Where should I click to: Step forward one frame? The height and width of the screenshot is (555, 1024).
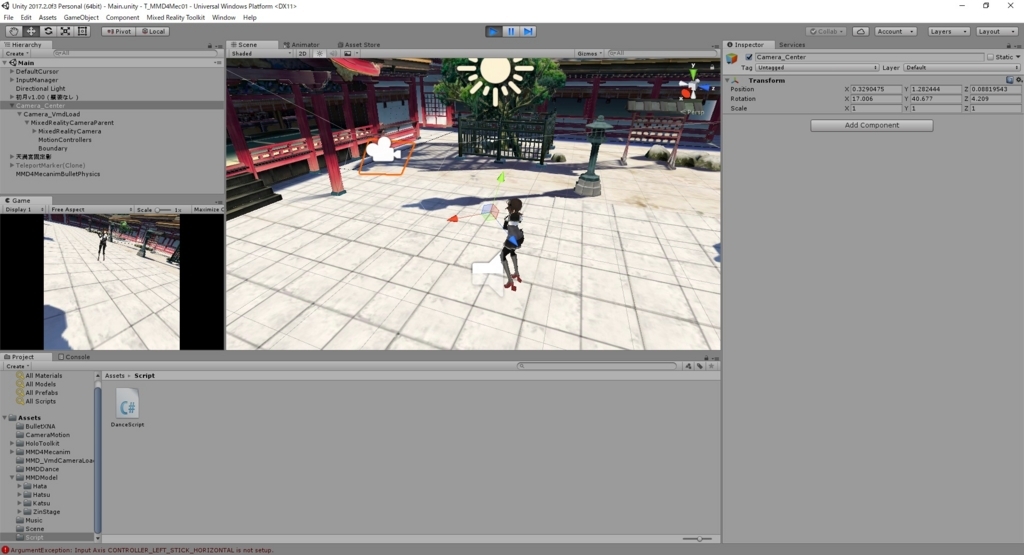pos(528,31)
